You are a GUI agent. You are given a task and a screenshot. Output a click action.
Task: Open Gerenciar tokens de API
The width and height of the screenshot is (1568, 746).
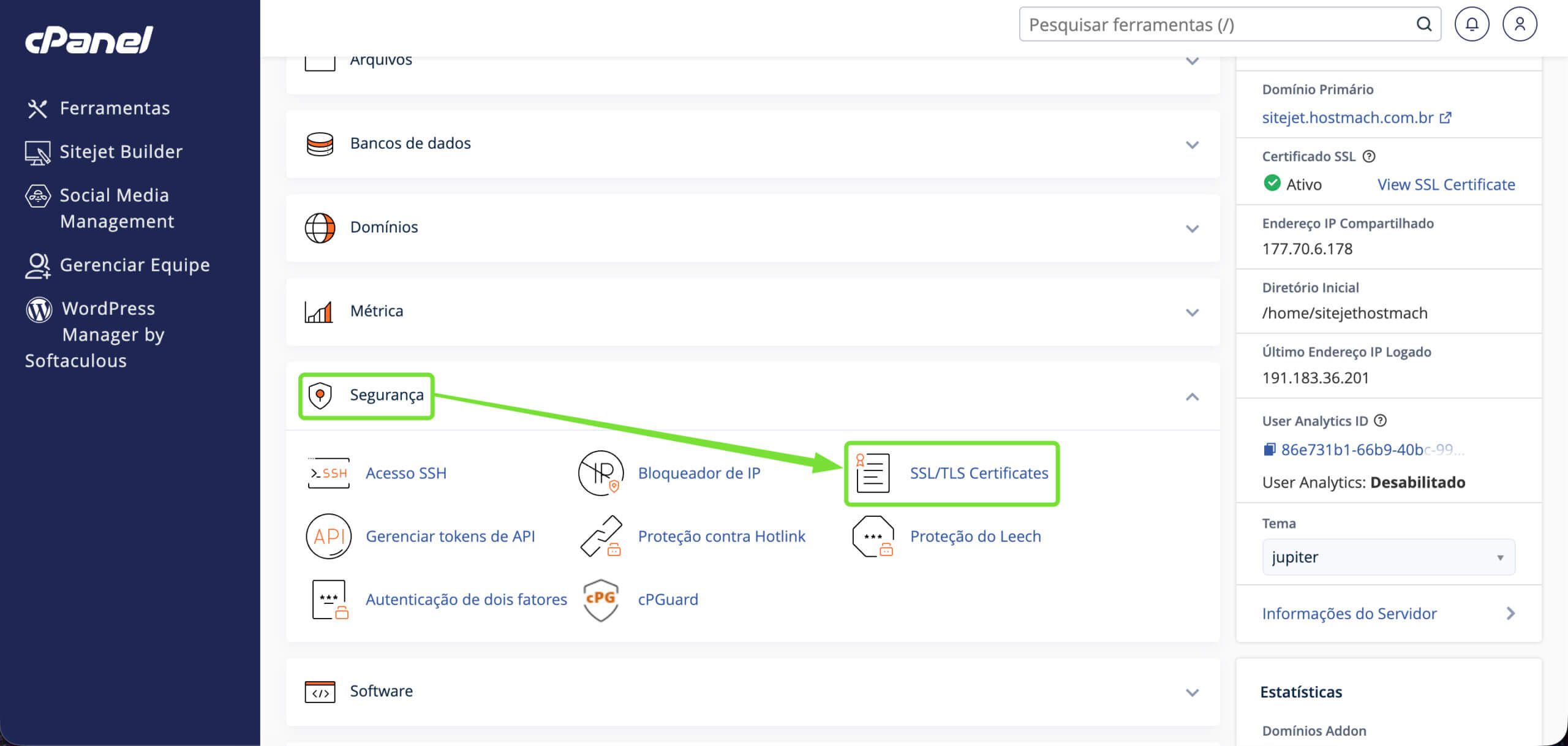[450, 537]
